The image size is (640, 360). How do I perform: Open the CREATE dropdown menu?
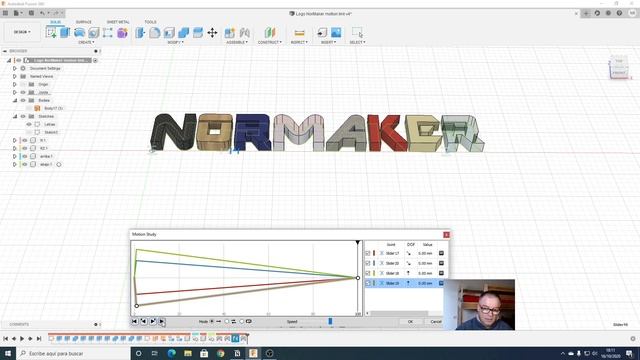click(86, 42)
